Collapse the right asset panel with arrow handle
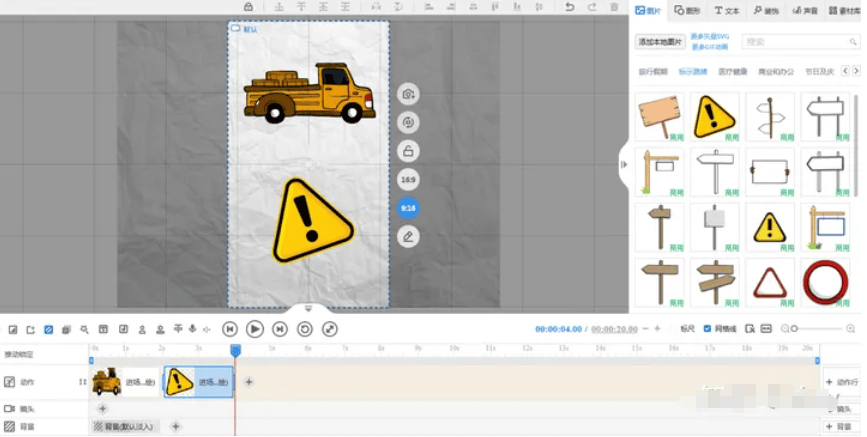 (x=624, y=164)
